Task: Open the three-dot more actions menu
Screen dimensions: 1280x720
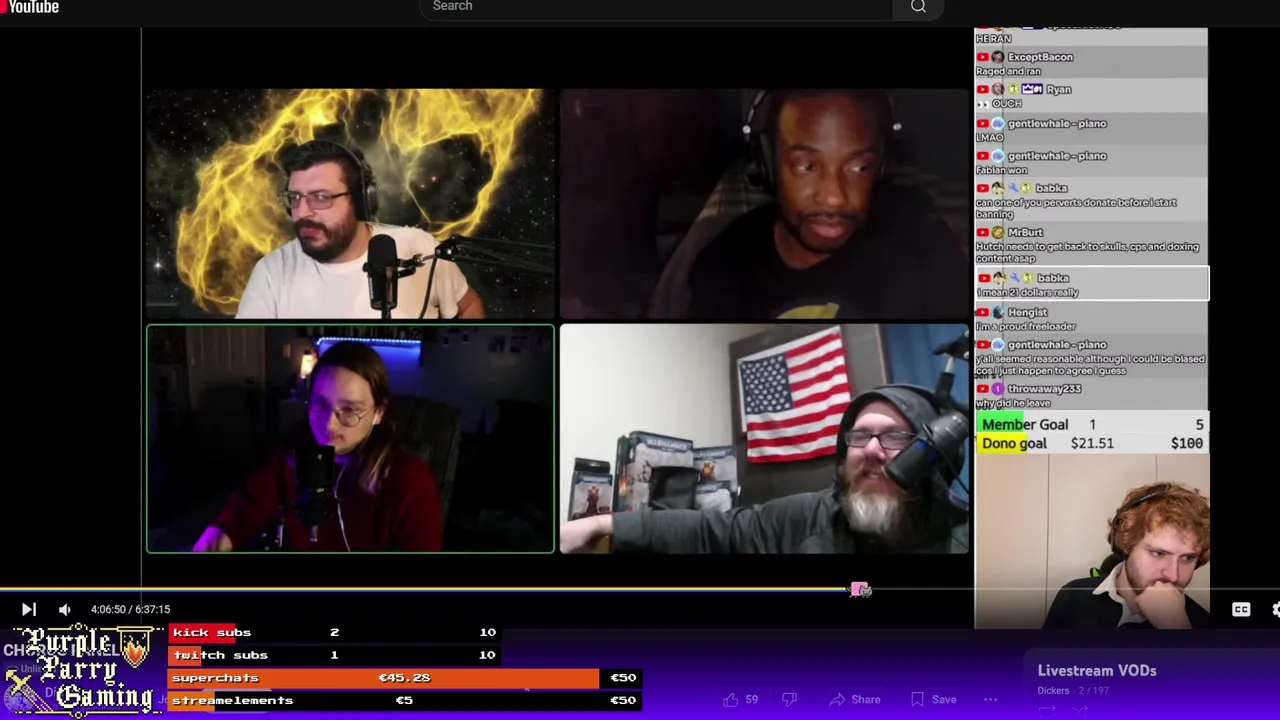Action: [990, 700]
